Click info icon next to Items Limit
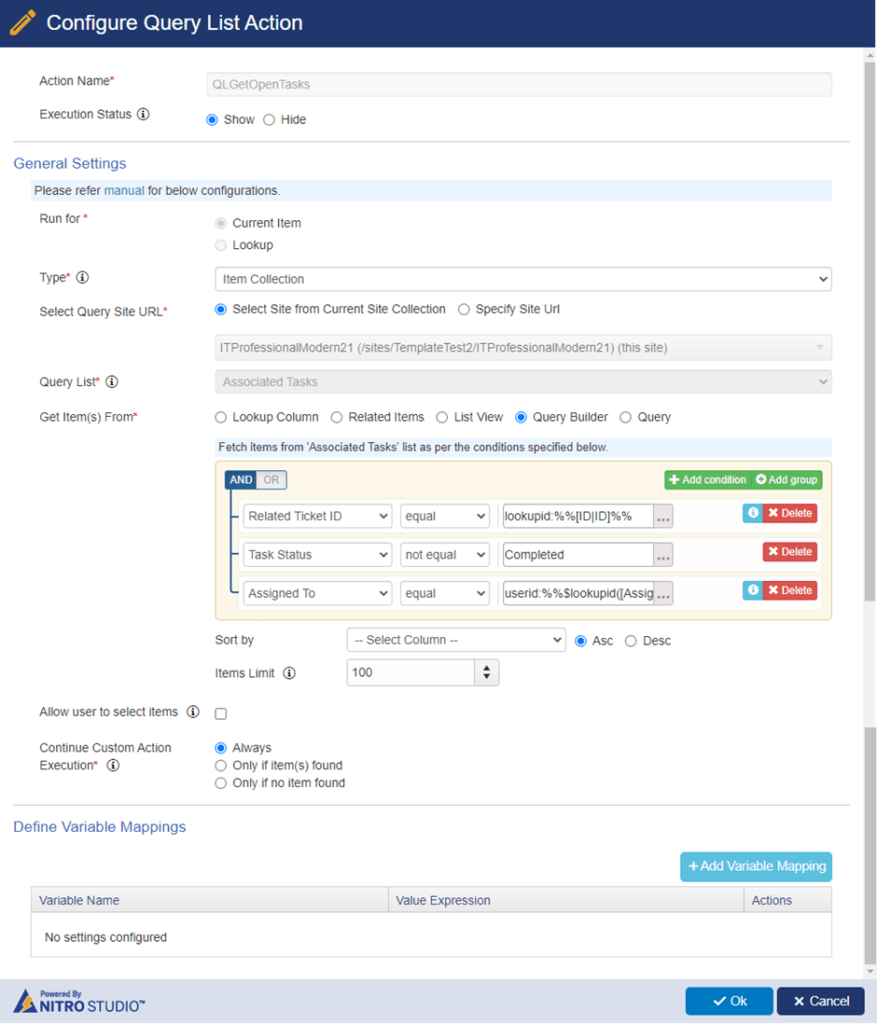This screenshot has width=877, height=1024. tap(289, 673)
